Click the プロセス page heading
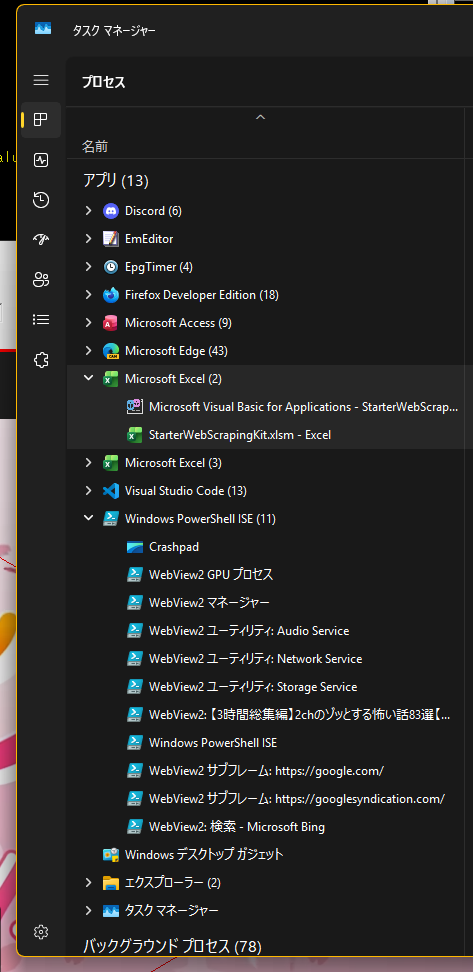This screenshot has height=972, width=473. point(104,82)
